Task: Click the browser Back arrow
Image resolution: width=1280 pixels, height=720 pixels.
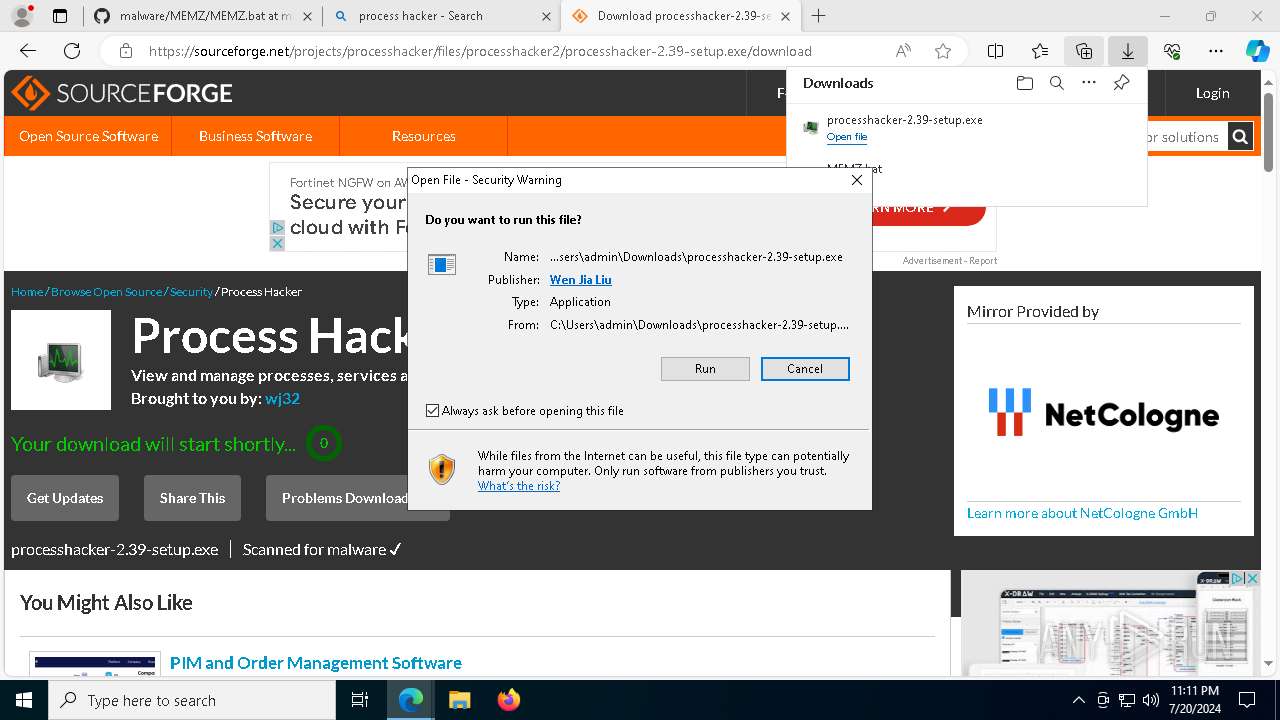Action: 28,51
